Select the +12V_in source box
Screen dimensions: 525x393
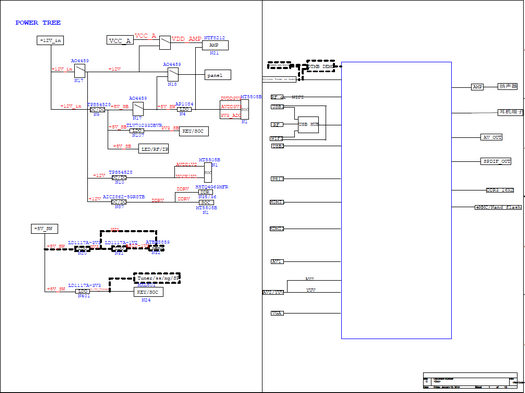pyautogui.click(x=50, y=41)
